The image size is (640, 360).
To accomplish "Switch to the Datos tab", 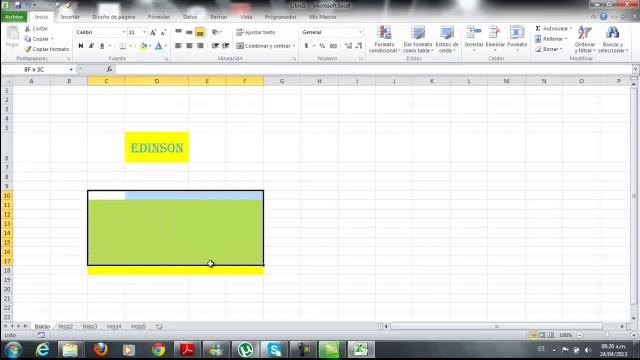I will tap(190, 17).
